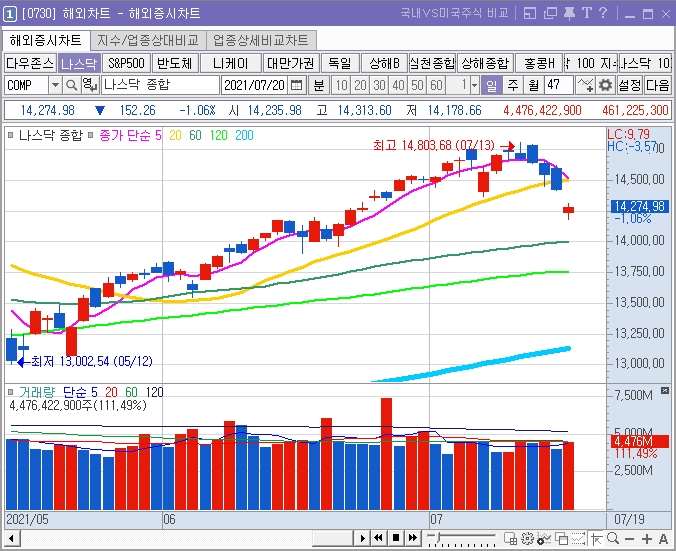Viewport: 676px width, 551px height.
Task: Select the 상해종합 index button
Action: click(x=485, y=63)
